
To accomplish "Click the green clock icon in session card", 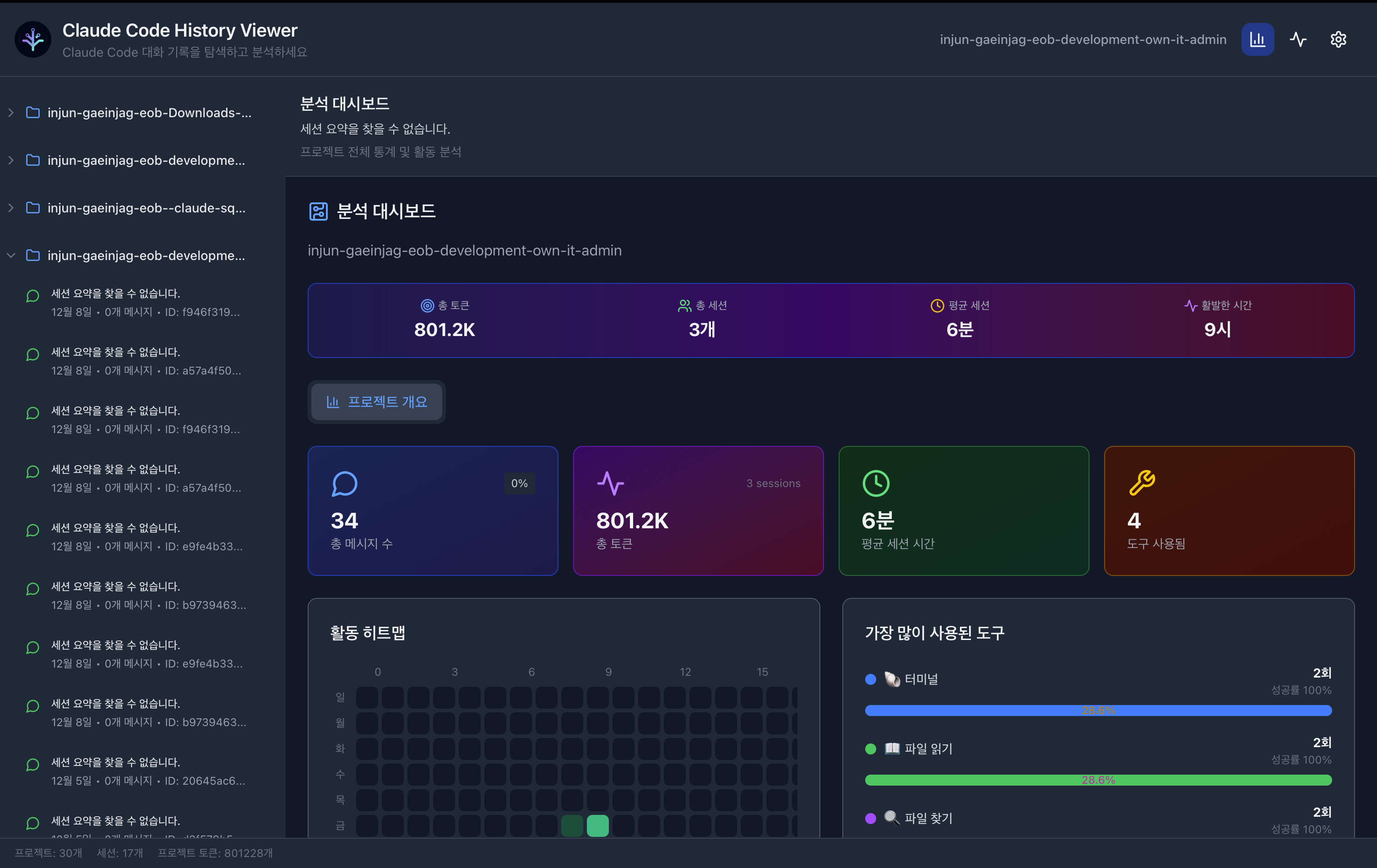I will click(x=875, y=484).
